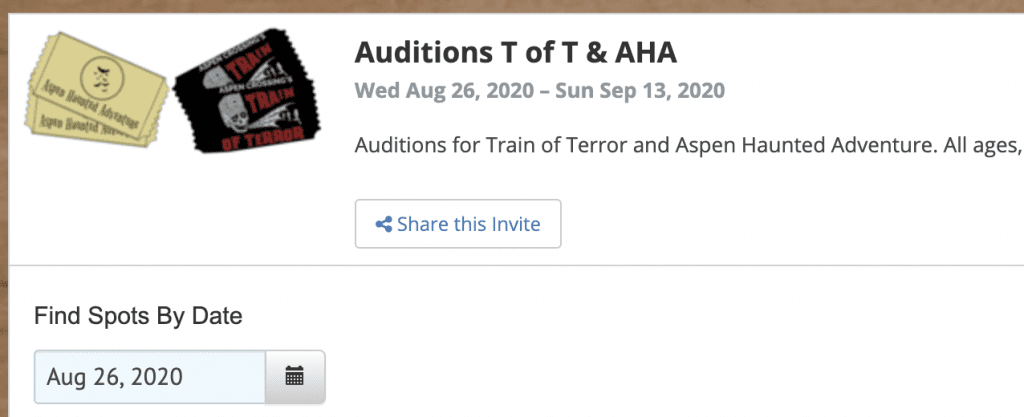Screen dimensions: 1024x417
Task: Click the Auditions T of T & AHA title
Action: [x=516, y=53]
